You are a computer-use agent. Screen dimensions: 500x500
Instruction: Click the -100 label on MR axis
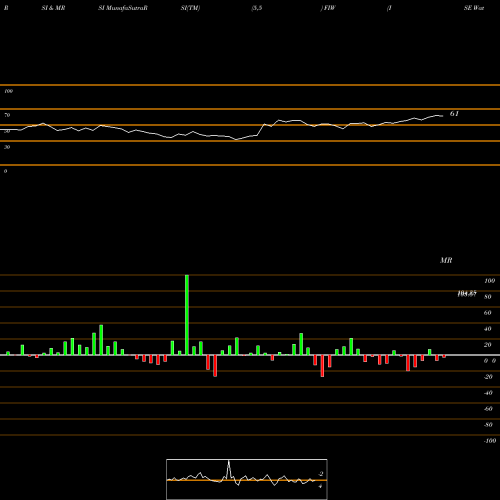click(490, 441)
